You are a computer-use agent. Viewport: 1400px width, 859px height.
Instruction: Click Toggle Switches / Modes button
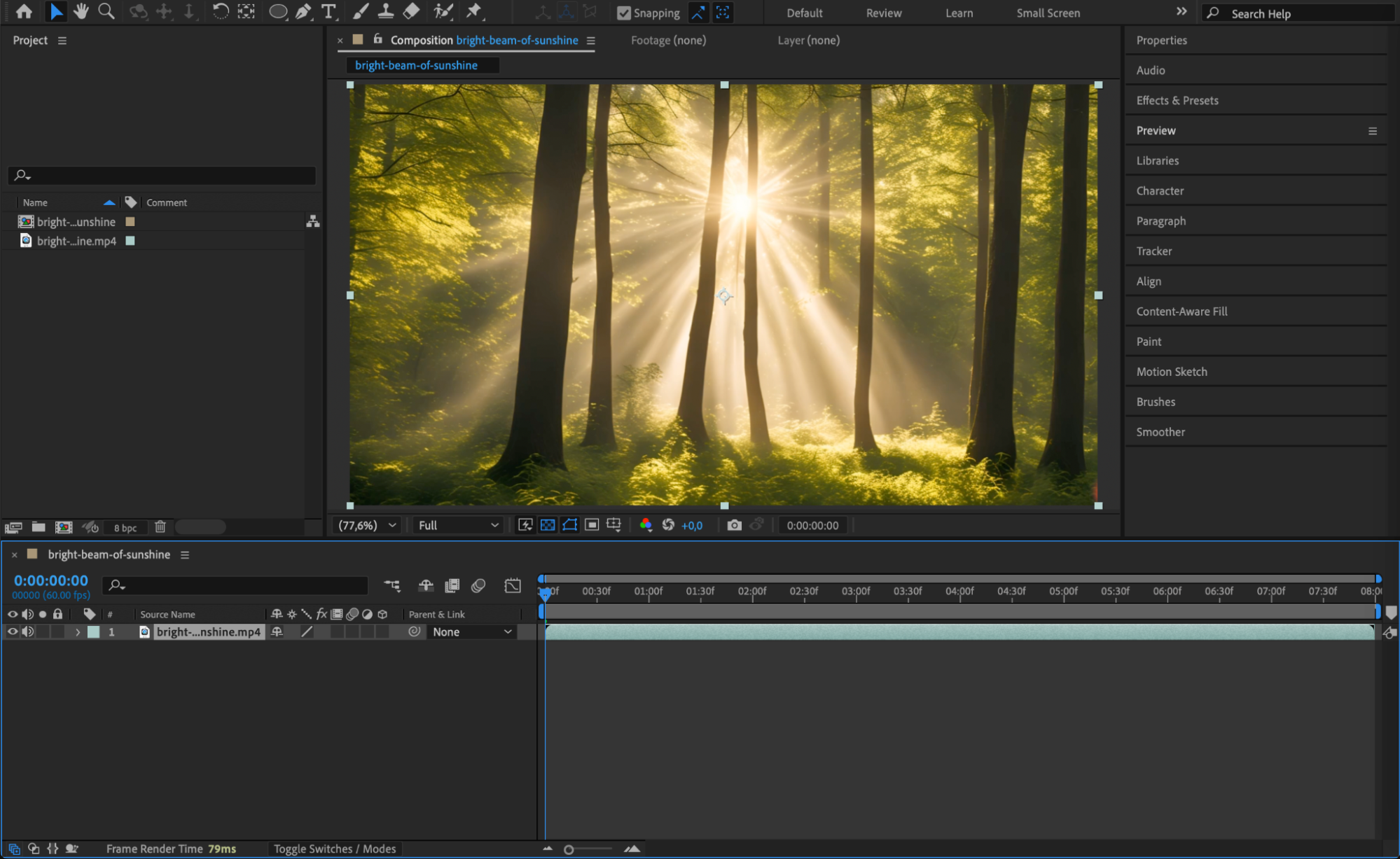tap(335, 848)
